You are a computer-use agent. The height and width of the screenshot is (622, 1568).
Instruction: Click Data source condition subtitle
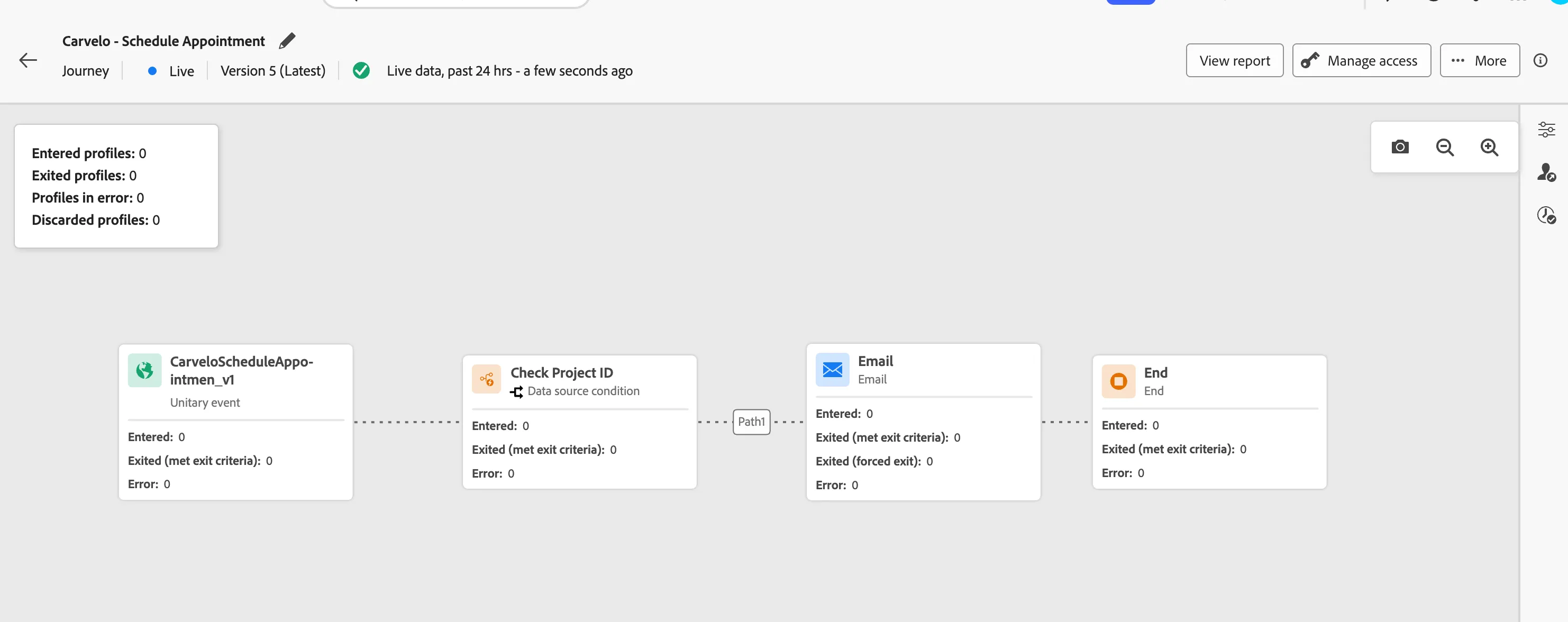(x=583, y=391)
